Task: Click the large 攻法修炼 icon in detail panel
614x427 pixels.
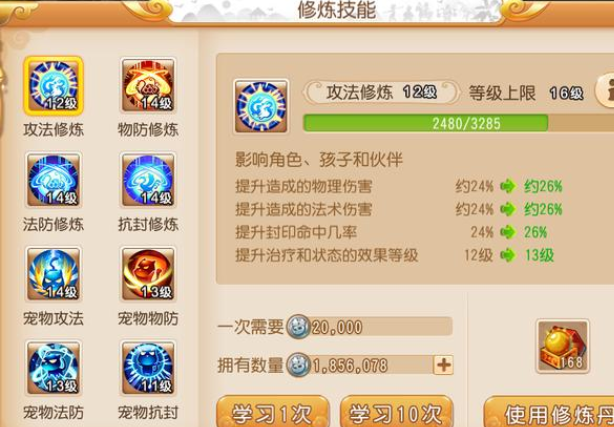Action: tap(261, 107)
